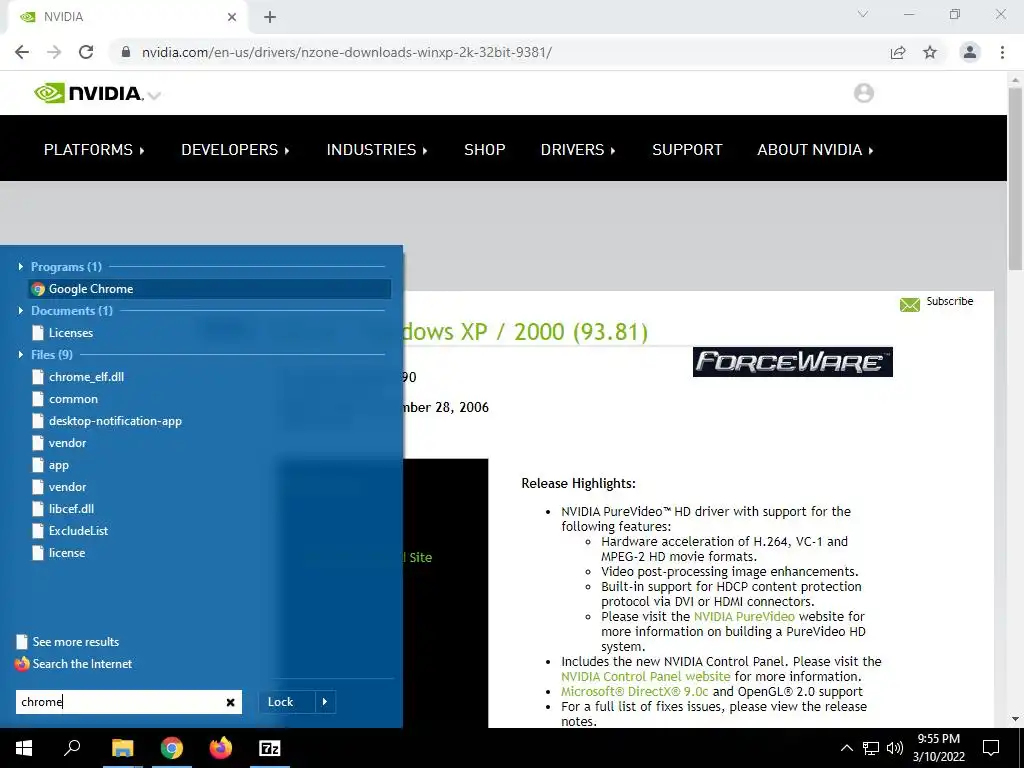Click the Subscribe envelope icon

pyautogui.click(x=909, y=304)
